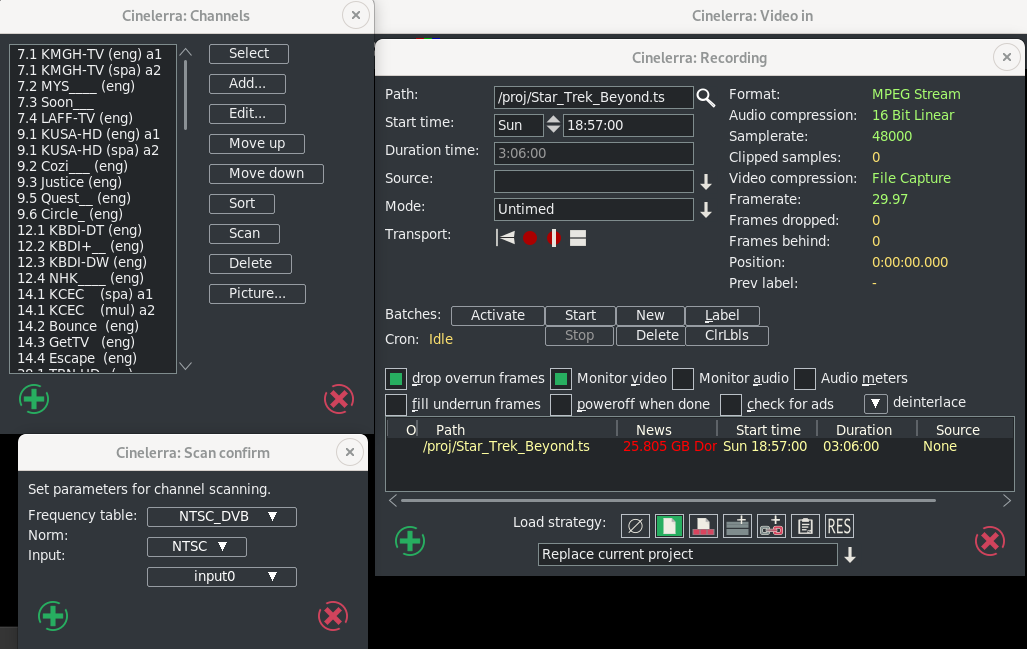This screenshot has width=1027, height=649.
Task: Select 'Replace current project' load strategy icon
Action: click(x=668, y=526)
